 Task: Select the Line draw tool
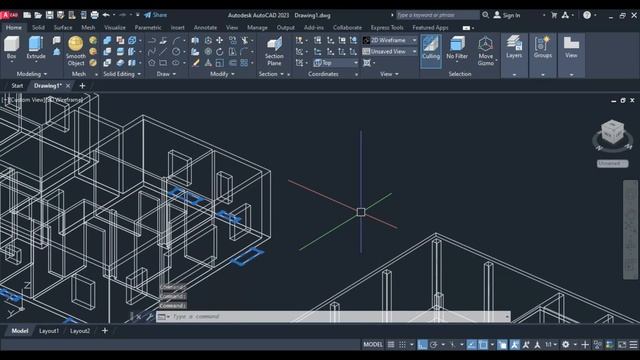pos(163,51)
